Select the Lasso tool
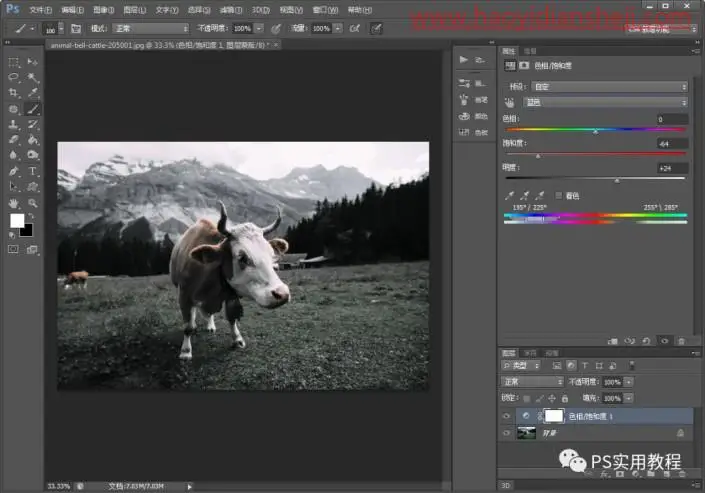The width and height of the screenshot is (705, 493). tap(13, 77)
